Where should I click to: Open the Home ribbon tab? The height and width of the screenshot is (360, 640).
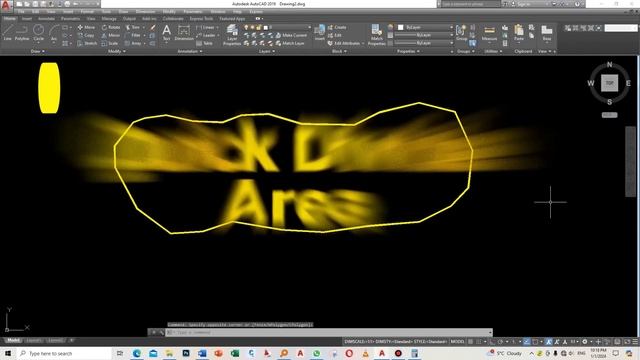click(x=10, y=18)
